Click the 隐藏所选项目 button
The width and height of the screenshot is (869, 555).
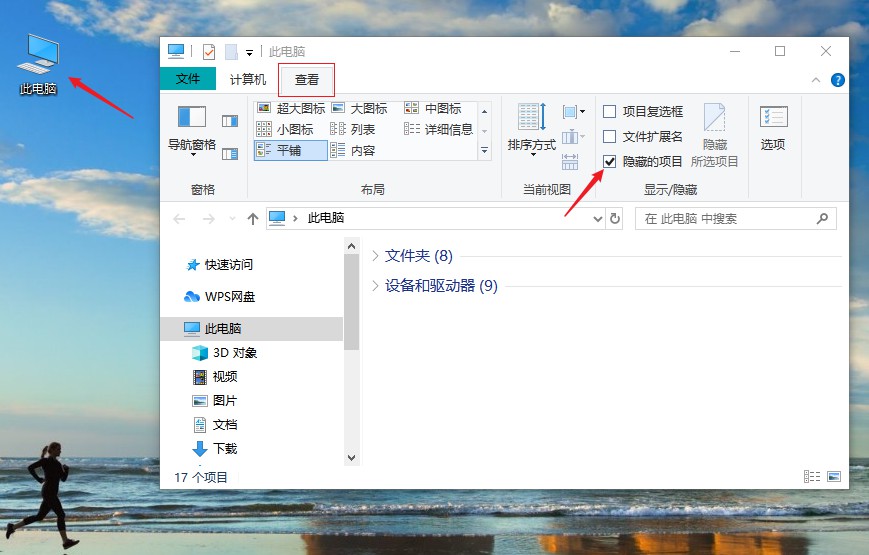point(714,135)
